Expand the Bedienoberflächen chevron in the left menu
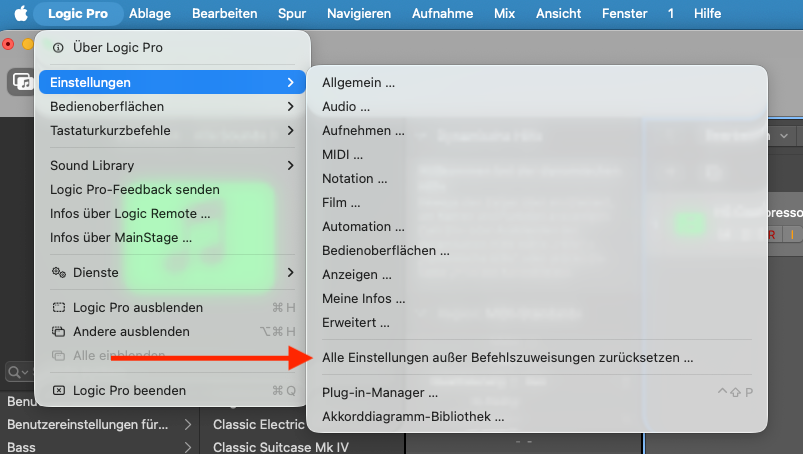Screen dimensions: 803x454 tap(290, 106)
